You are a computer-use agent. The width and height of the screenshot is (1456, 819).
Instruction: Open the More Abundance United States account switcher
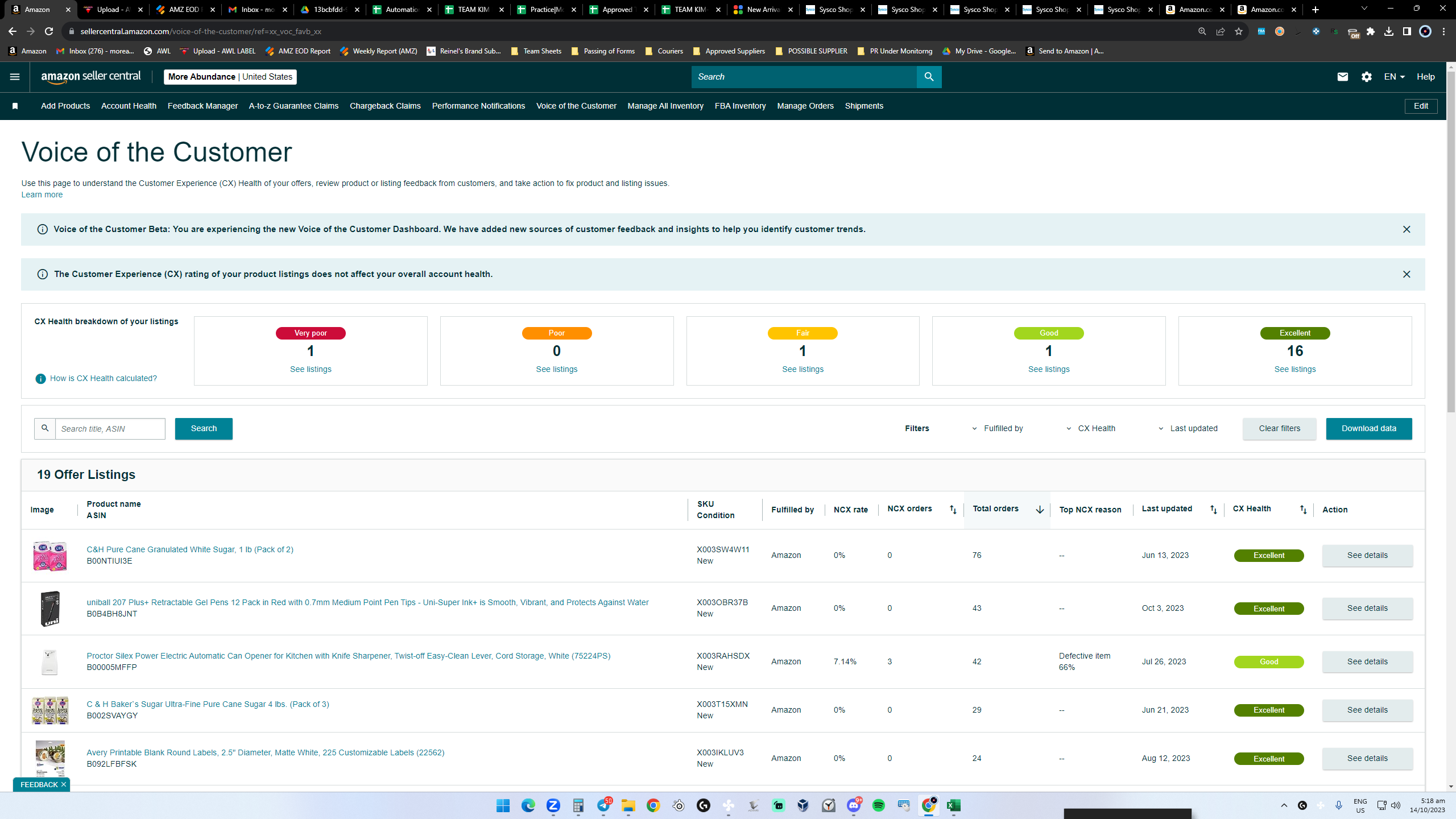(230, 77)
